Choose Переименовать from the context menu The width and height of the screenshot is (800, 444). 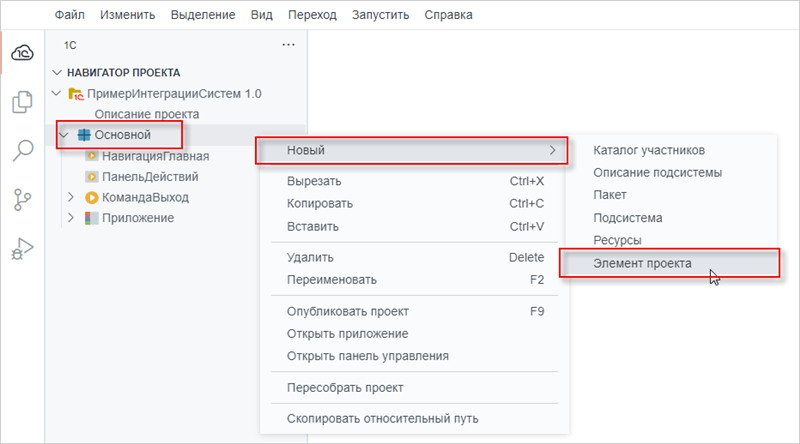tap(331, 279)
